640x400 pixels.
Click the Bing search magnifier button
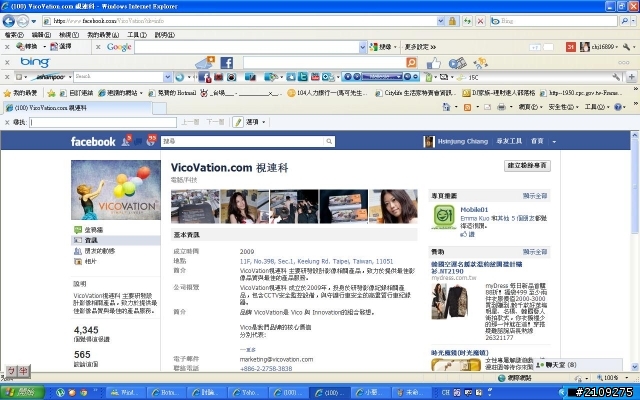624,21
